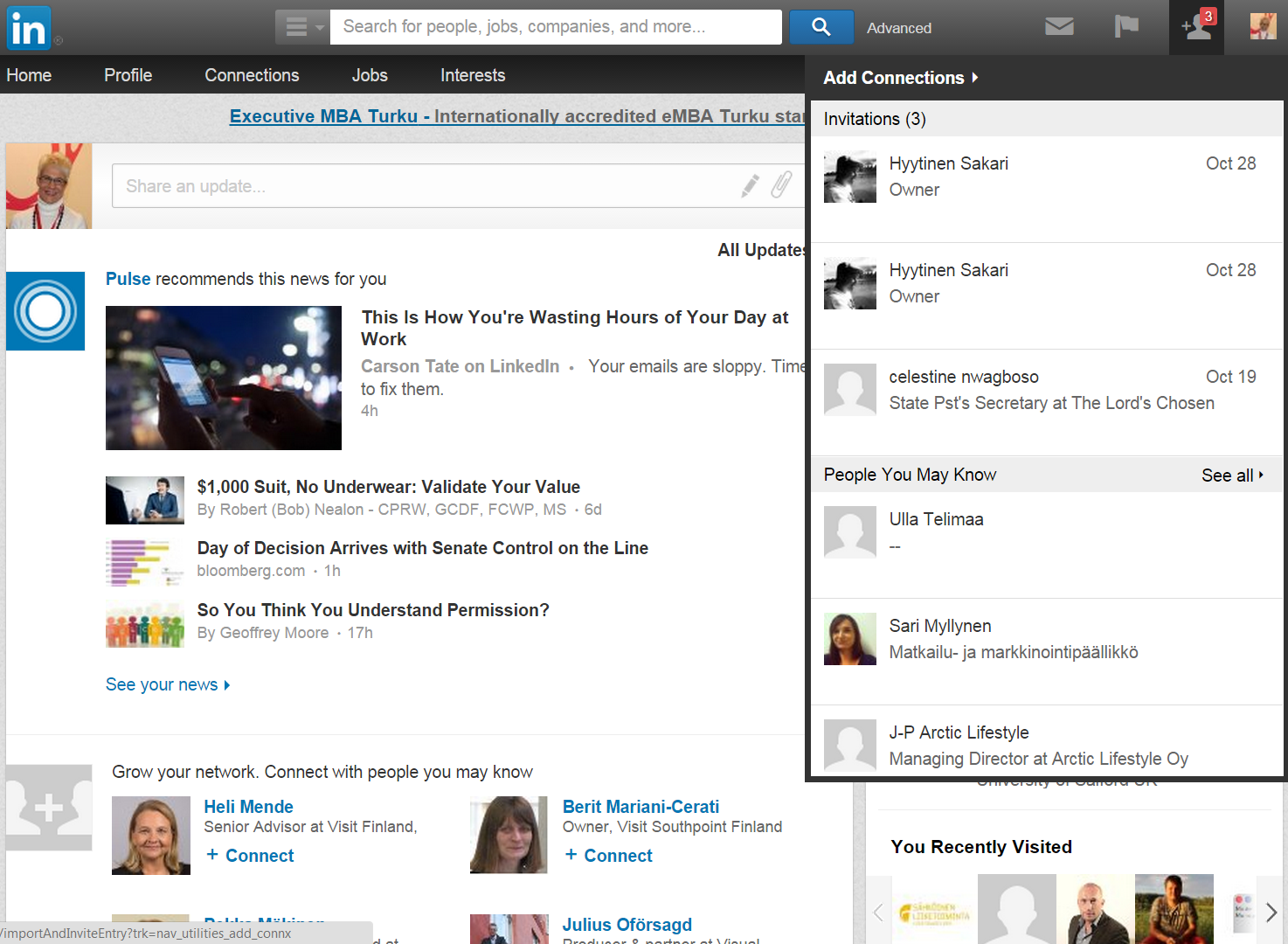Open the phone photo article thumbnail
The height and width of the screenshot is (944, 1288).
pos(224,378)
